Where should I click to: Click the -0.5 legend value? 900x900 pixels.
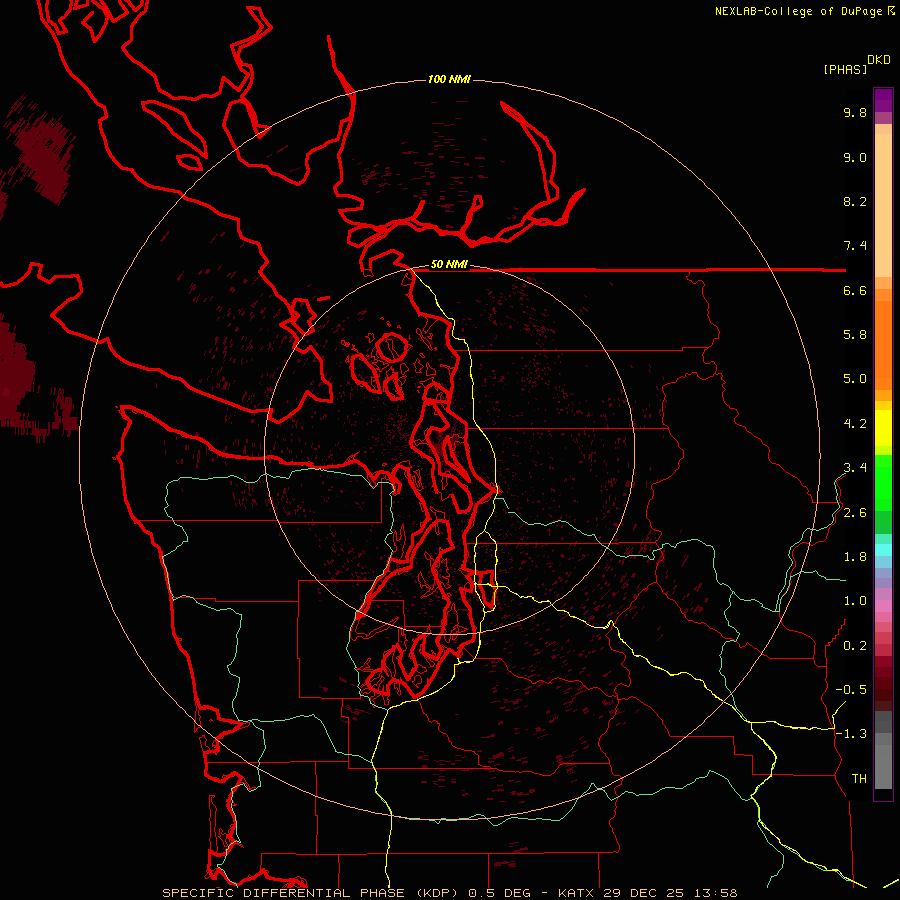click(851, 690)
